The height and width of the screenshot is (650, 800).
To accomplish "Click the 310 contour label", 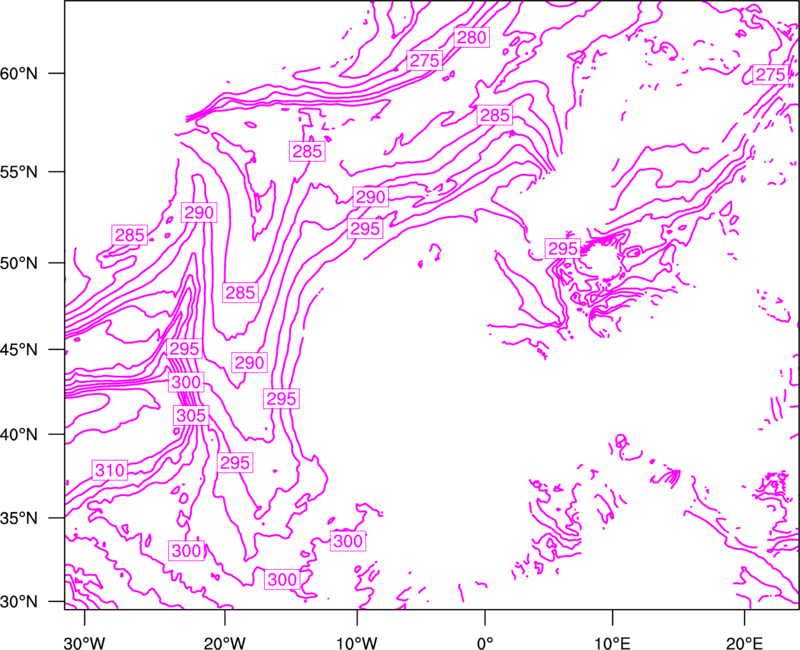I will click(110, 470).
